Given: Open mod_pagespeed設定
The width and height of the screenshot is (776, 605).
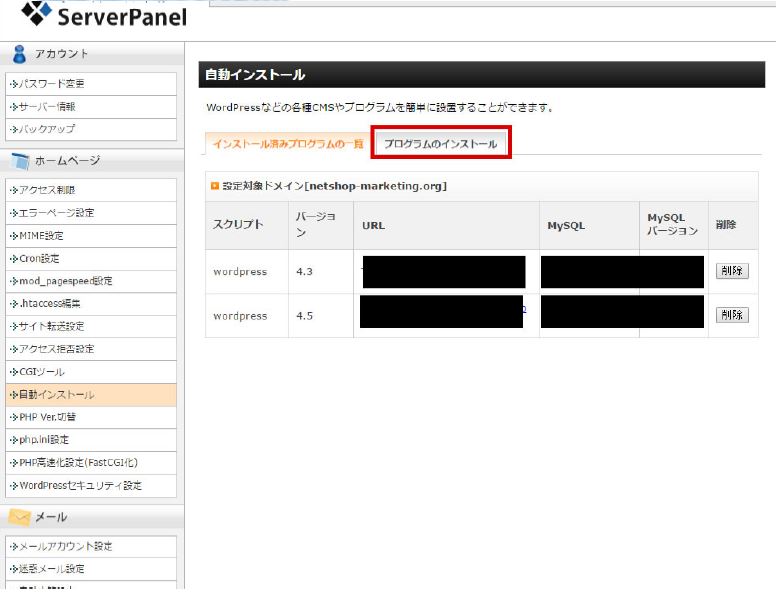Looking at the screenshot, I should 91,281.
